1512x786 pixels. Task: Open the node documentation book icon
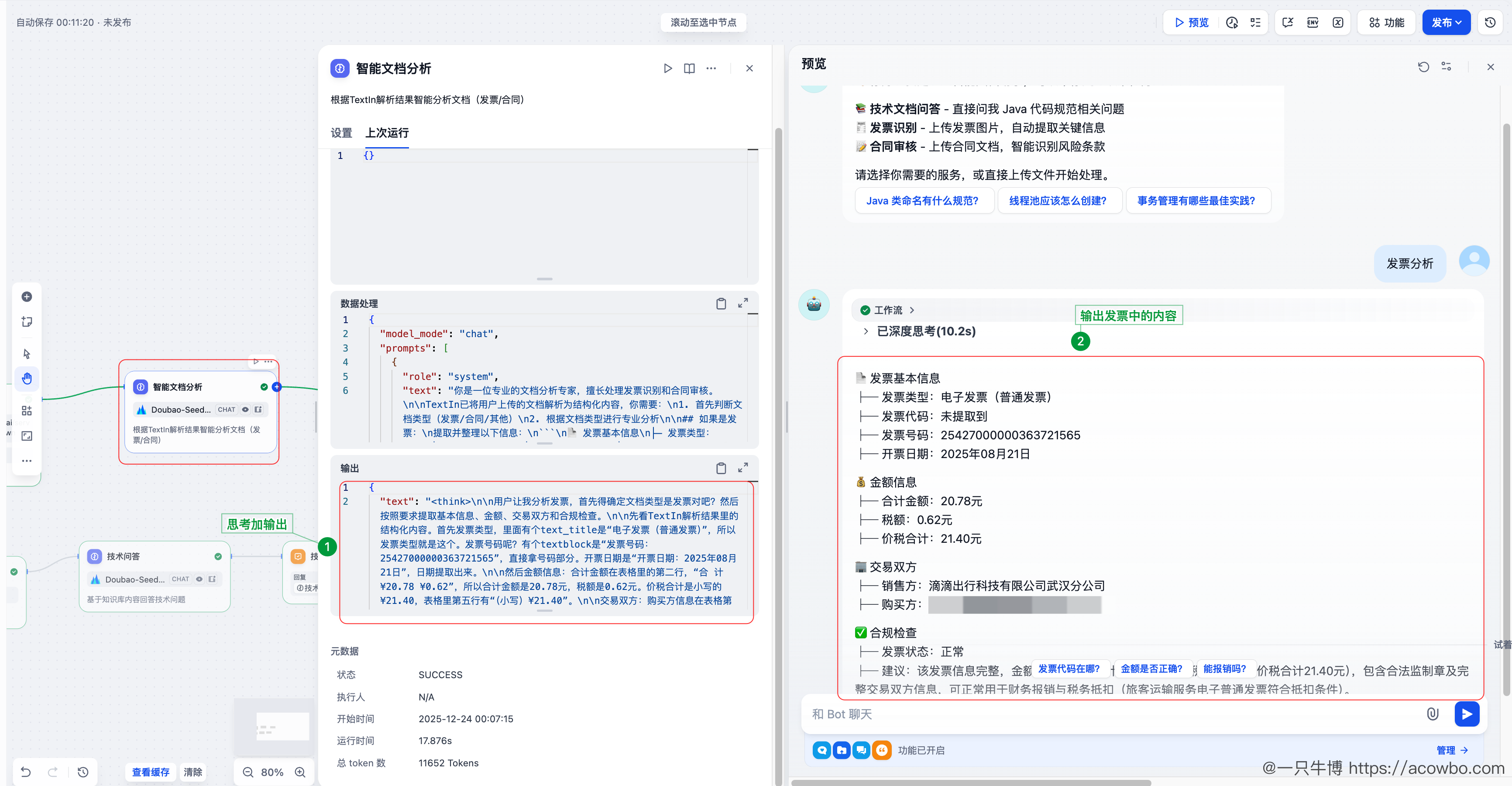coord(689,68)
